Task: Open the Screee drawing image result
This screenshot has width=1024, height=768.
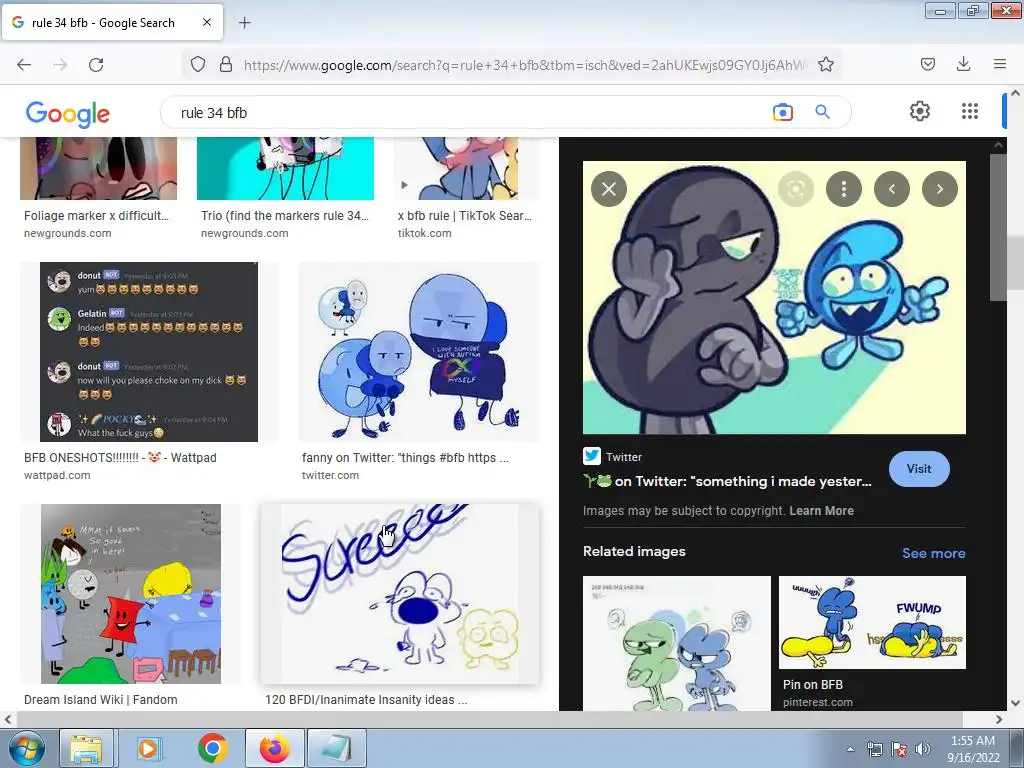Action: click(400, 594)
